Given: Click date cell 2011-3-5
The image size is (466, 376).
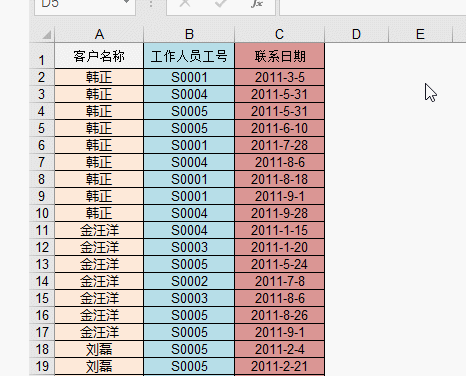Looking at the screenshot, I should click(x=279, y=77).
